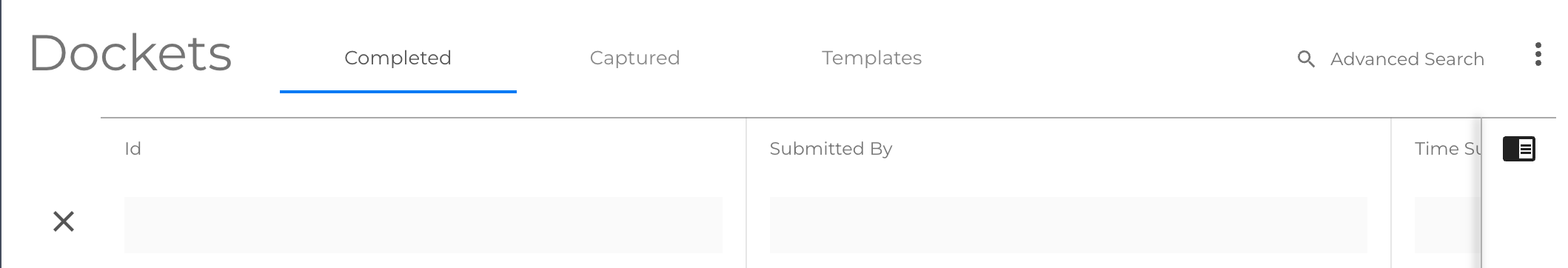Clear filters with the X icon
Screen dimensions: 1568x268
pos(64,221)
